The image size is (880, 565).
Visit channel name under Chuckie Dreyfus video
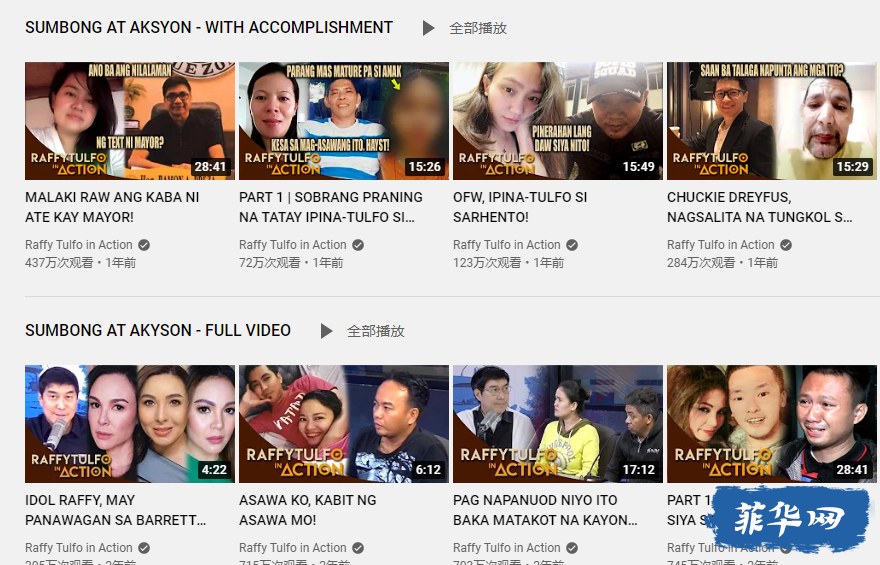click(x=721, y=245)
